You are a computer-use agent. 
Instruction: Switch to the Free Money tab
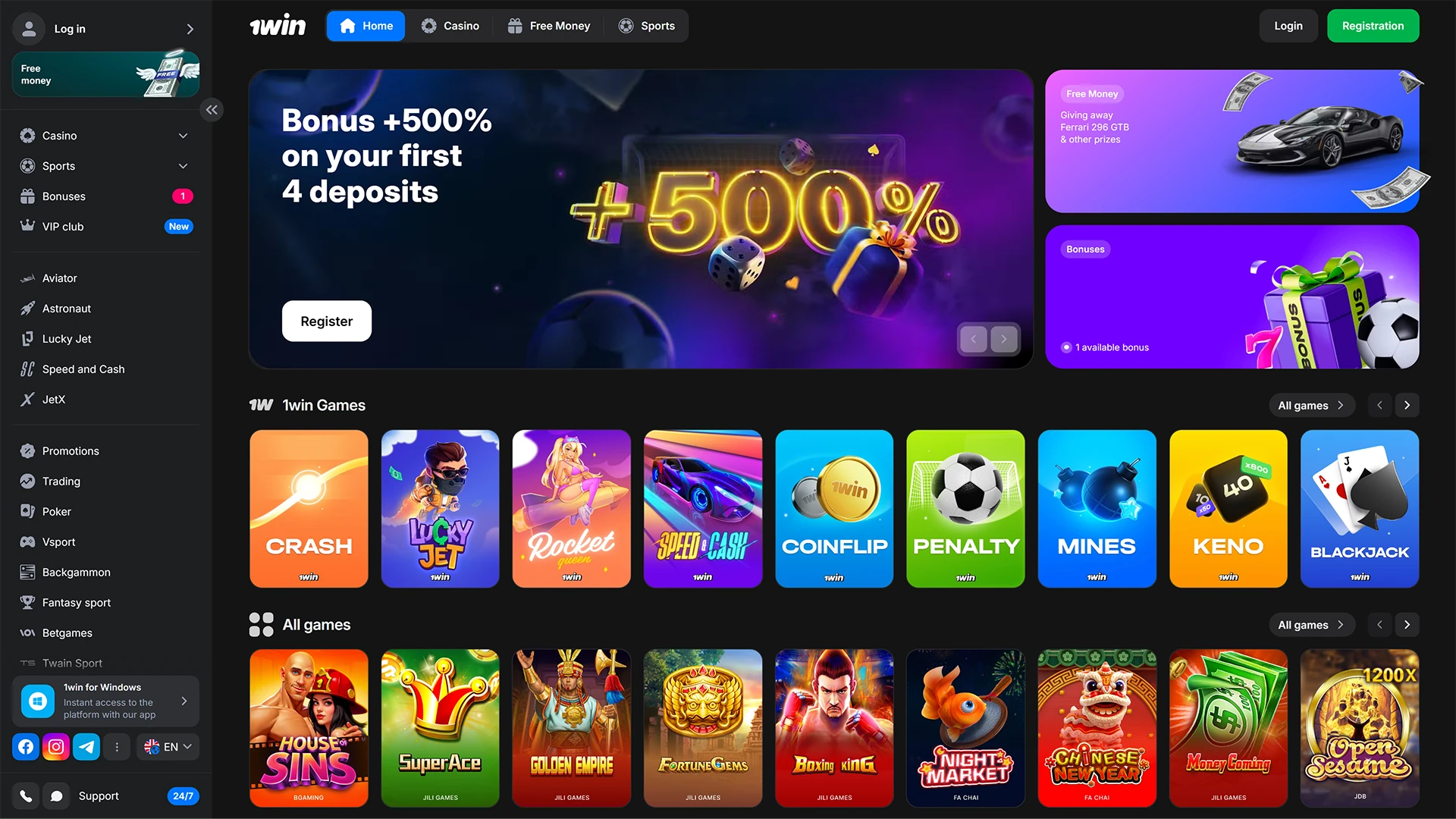(x=549, y=26)
